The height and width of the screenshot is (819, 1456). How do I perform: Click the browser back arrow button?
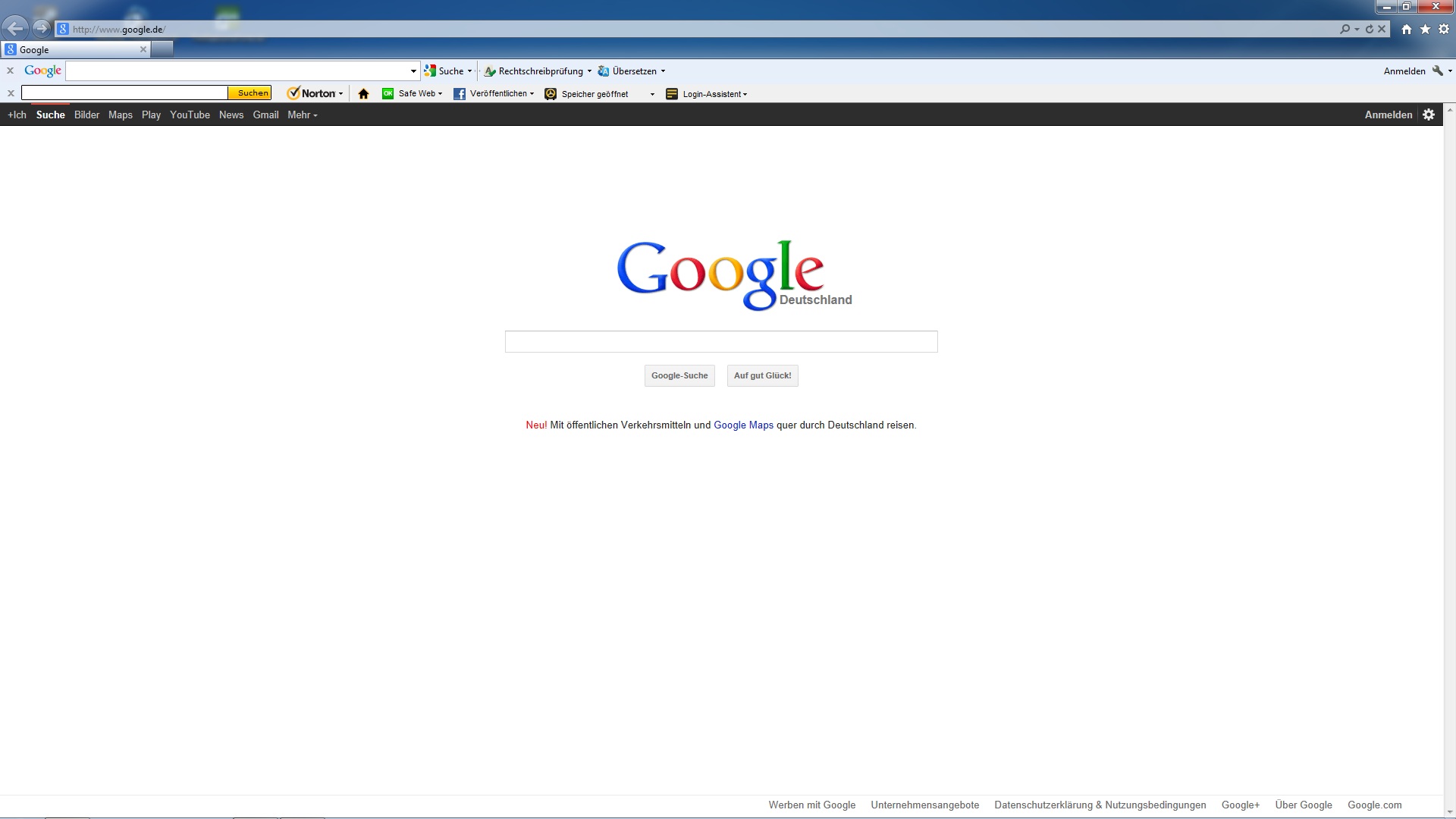point(14,29)
